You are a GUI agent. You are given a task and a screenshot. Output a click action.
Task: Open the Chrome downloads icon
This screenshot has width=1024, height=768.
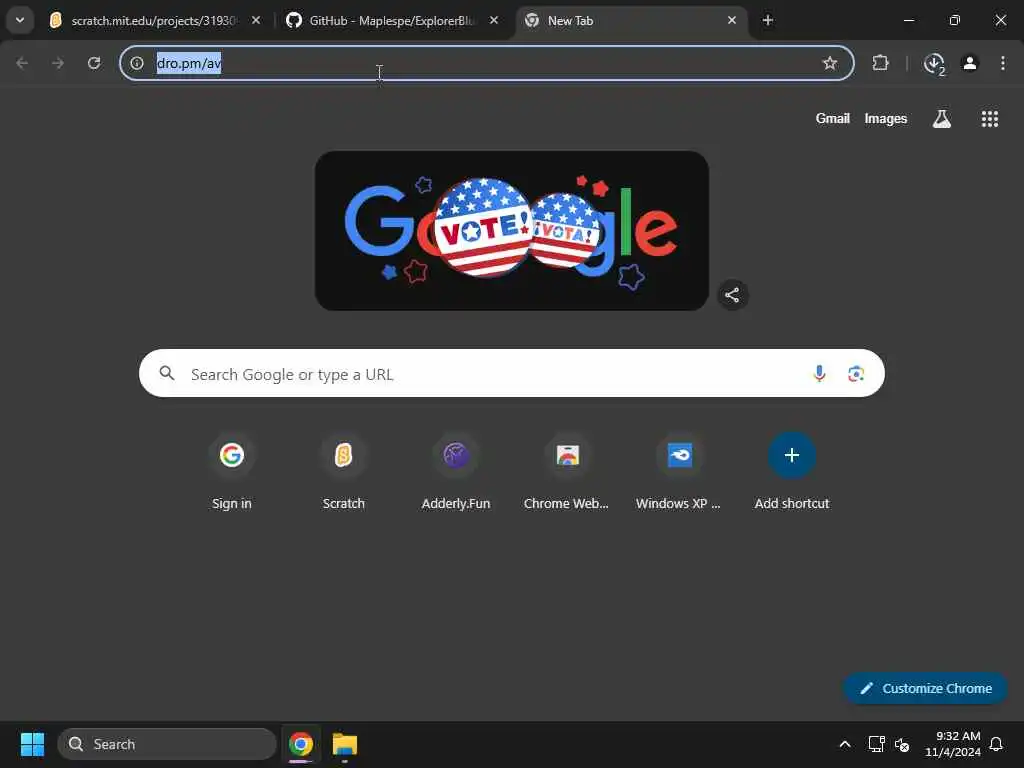935,63
